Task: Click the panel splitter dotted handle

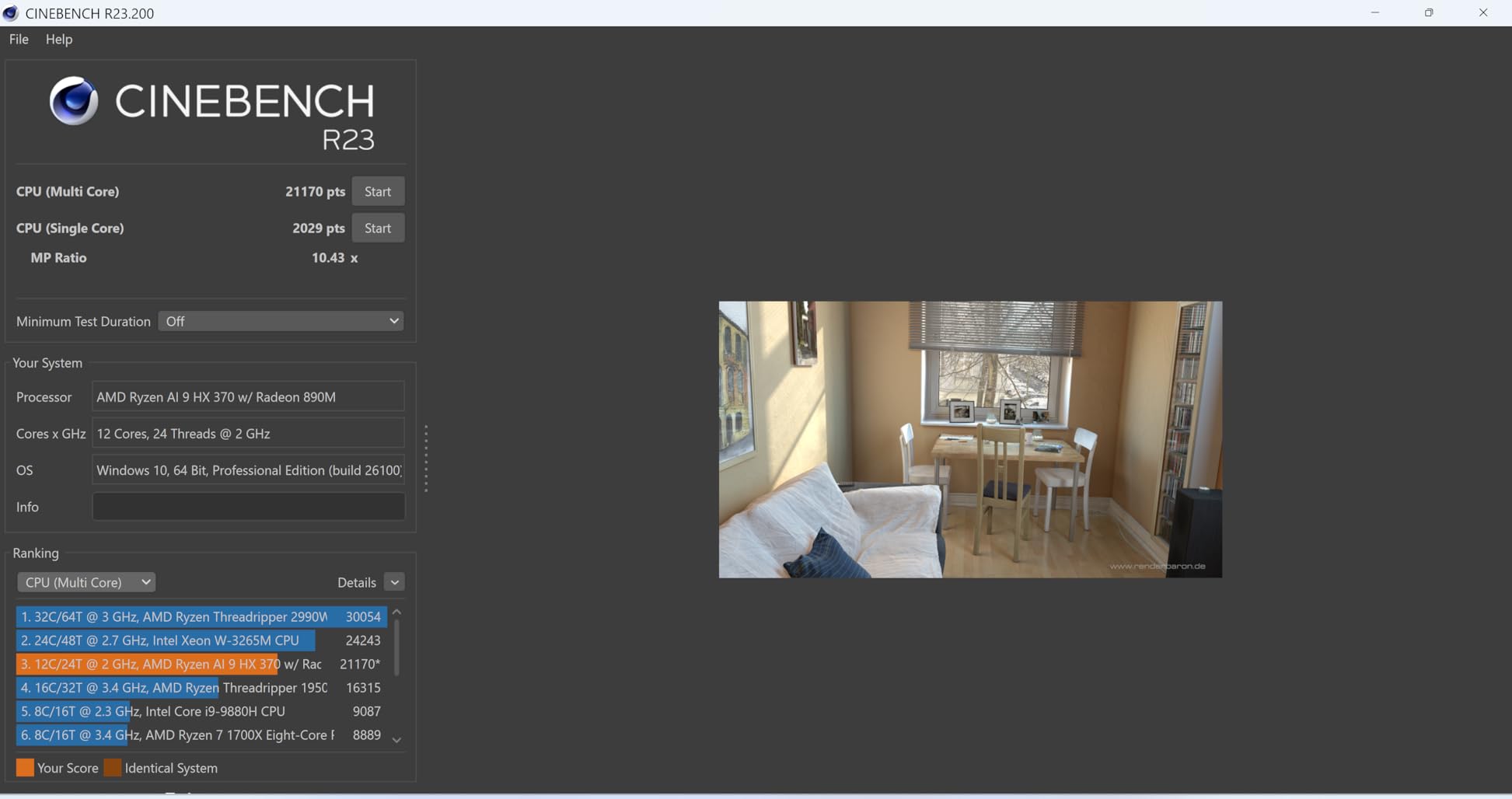Action: pos(426,459)
